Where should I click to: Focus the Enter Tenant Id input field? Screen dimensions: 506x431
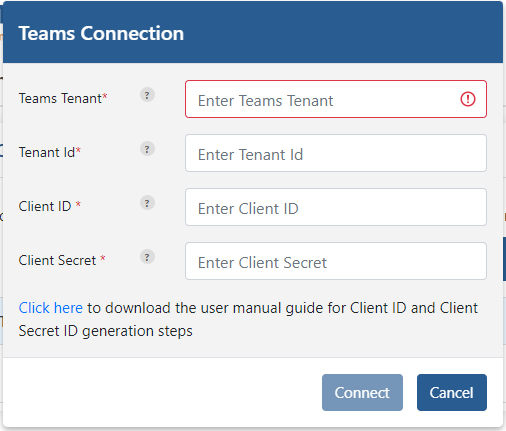pyautogui.click(x=336, y=153)
